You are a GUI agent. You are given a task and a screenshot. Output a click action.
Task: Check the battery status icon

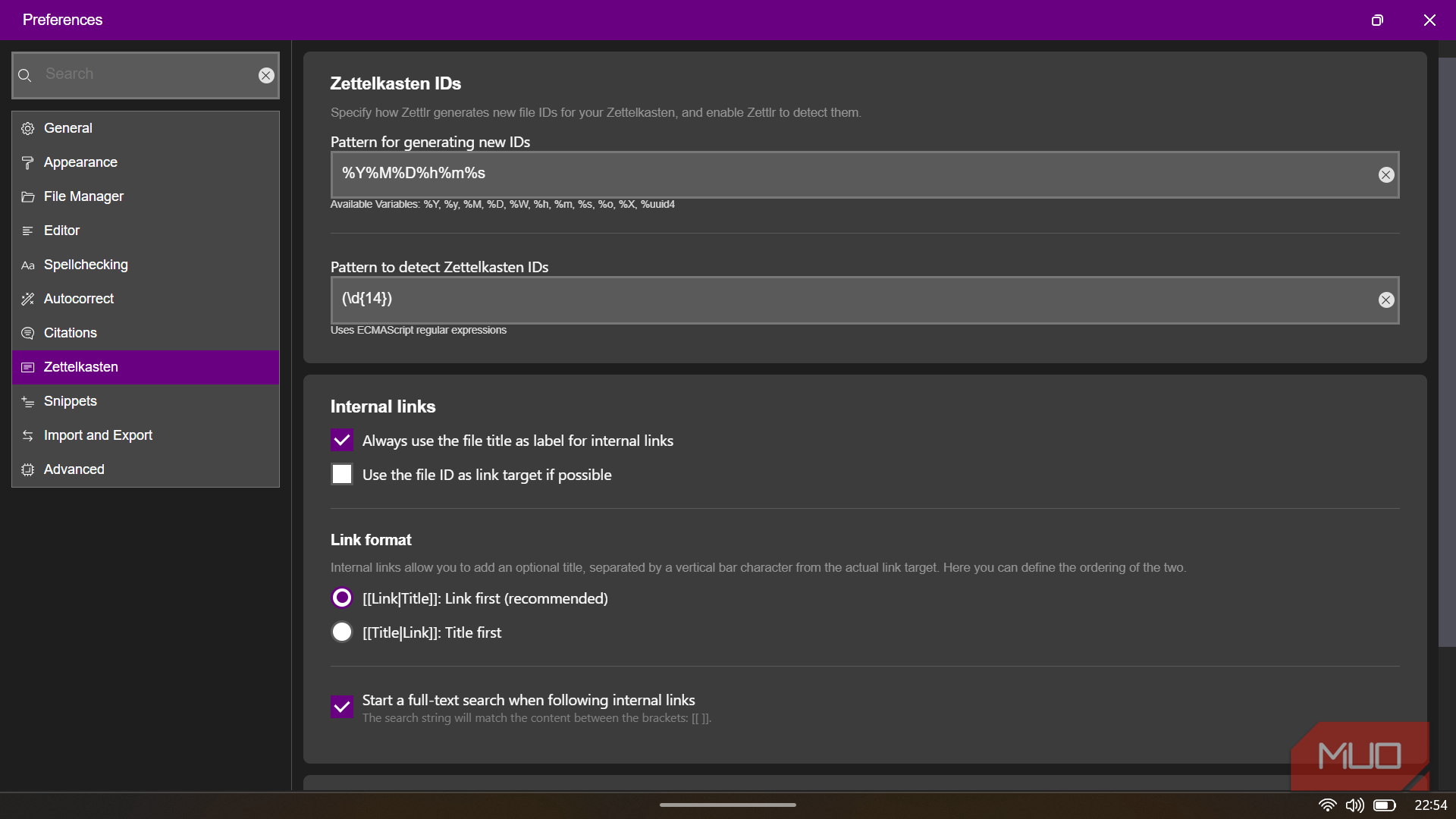coord(1384,805)
